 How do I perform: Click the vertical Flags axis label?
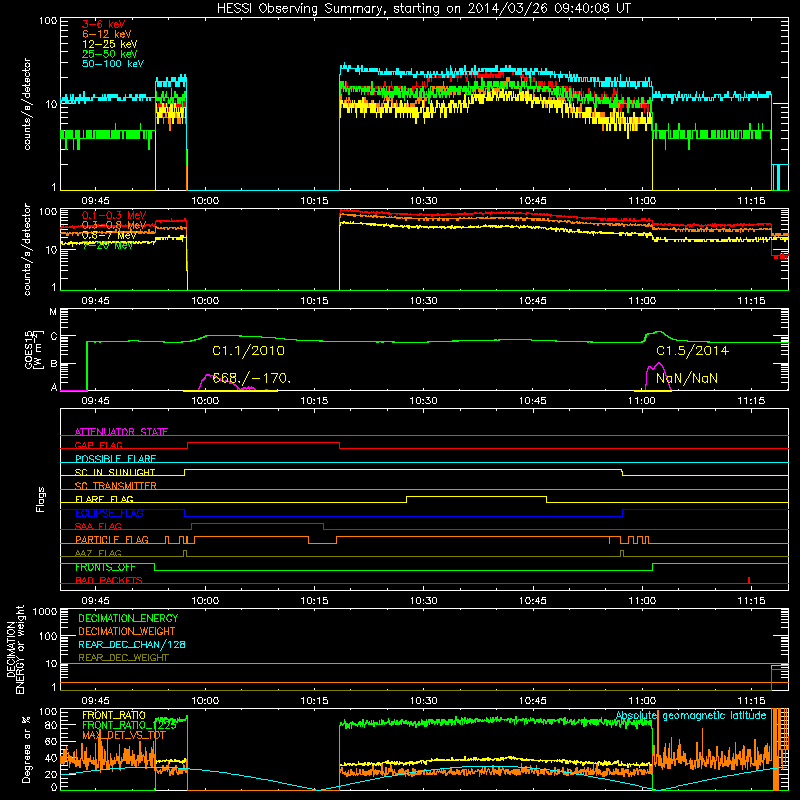(x=41, y=499)
